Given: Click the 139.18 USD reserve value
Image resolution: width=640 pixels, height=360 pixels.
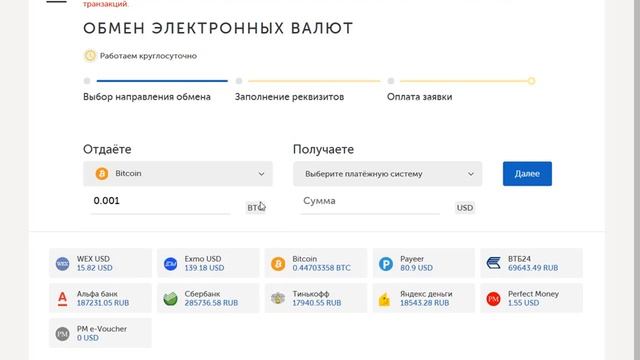Looking at the screenshot, I should [204, 268].
